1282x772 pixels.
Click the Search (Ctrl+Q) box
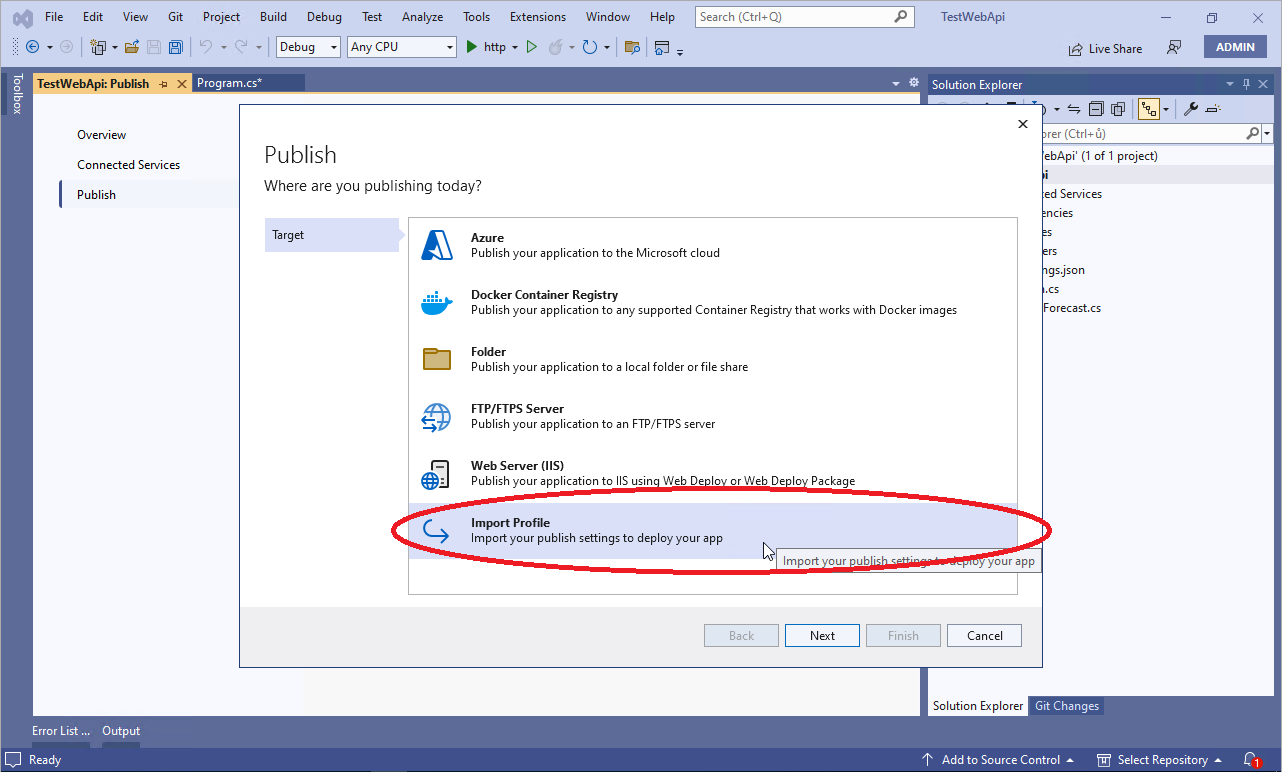tap(805, 17)
